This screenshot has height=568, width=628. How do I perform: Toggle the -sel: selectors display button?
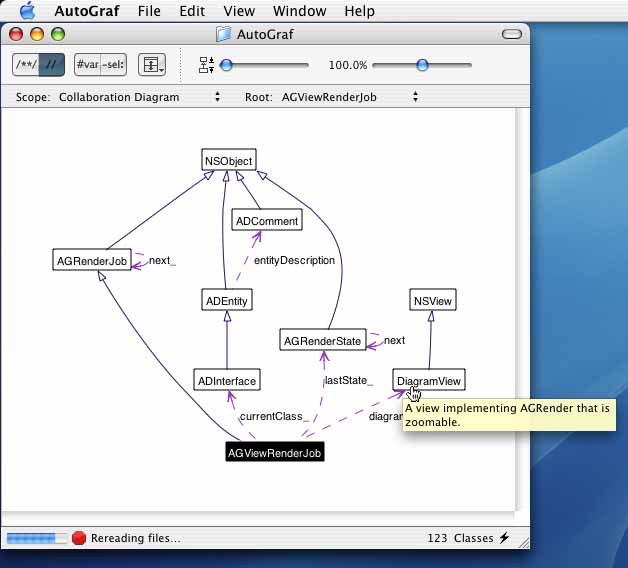click(x=113, y=65)
